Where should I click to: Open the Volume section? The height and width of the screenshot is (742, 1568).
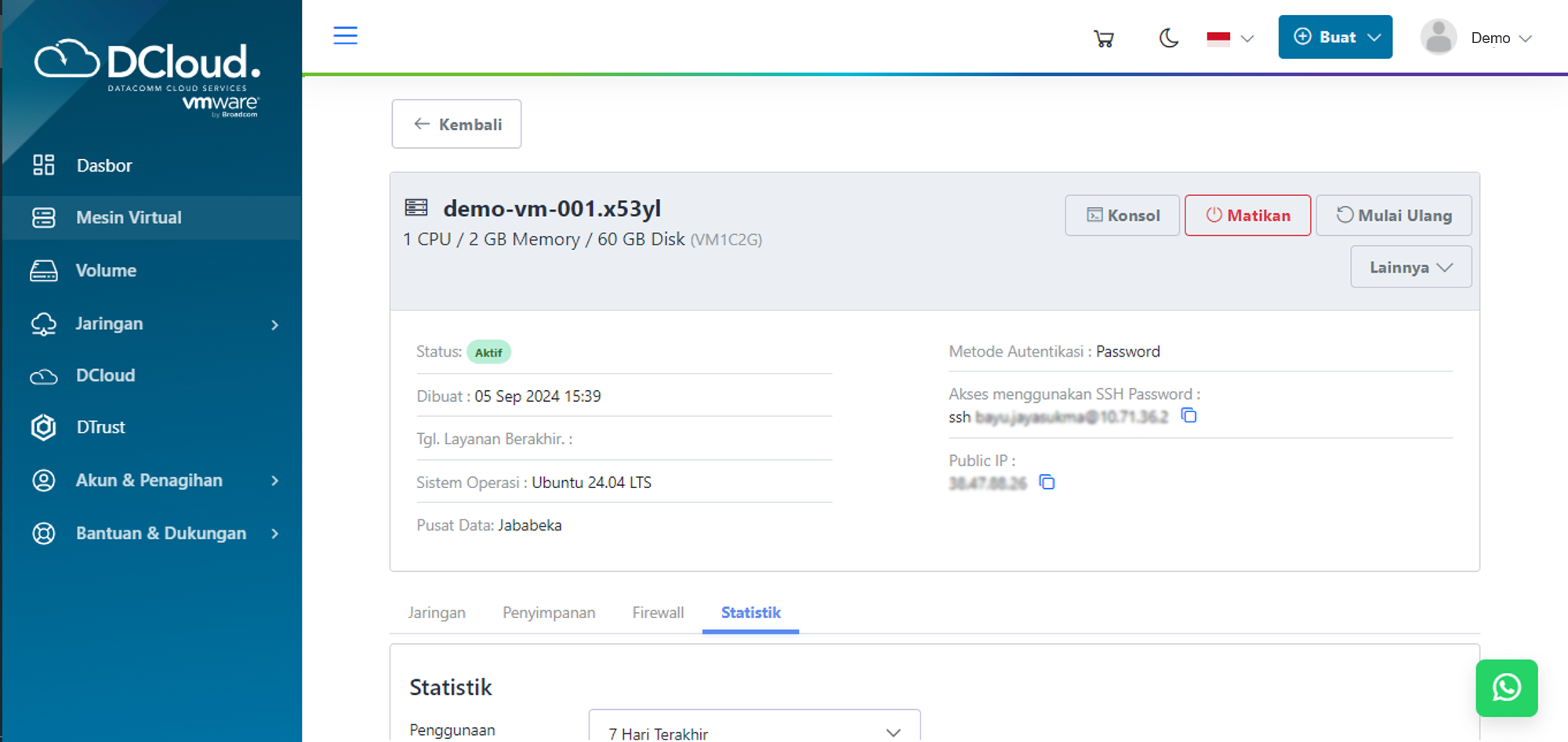point(106,270)
